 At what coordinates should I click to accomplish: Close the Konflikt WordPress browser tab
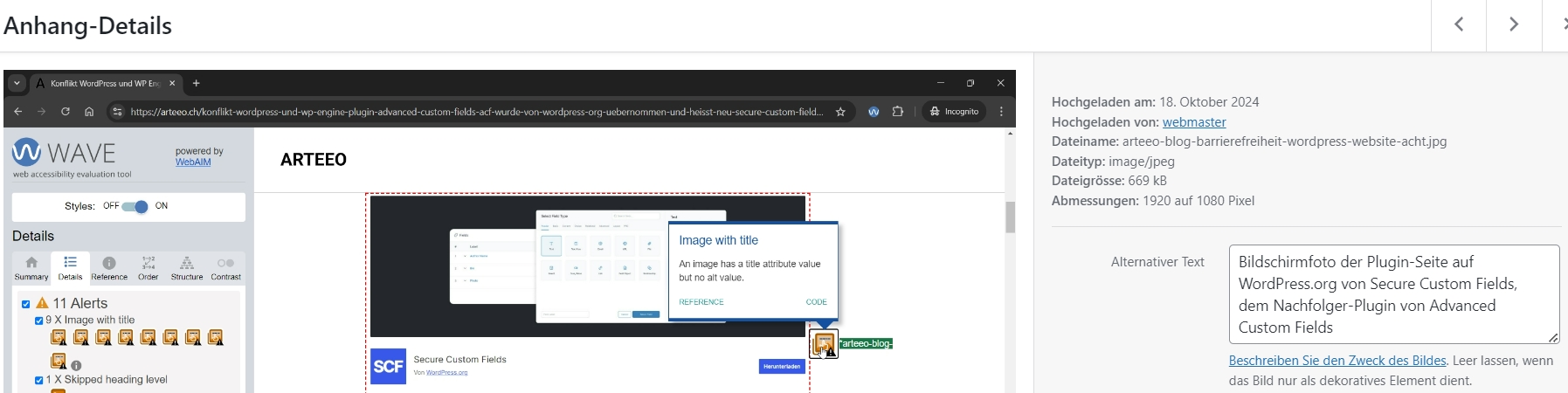pyautogui.click(x=172, y=84)
